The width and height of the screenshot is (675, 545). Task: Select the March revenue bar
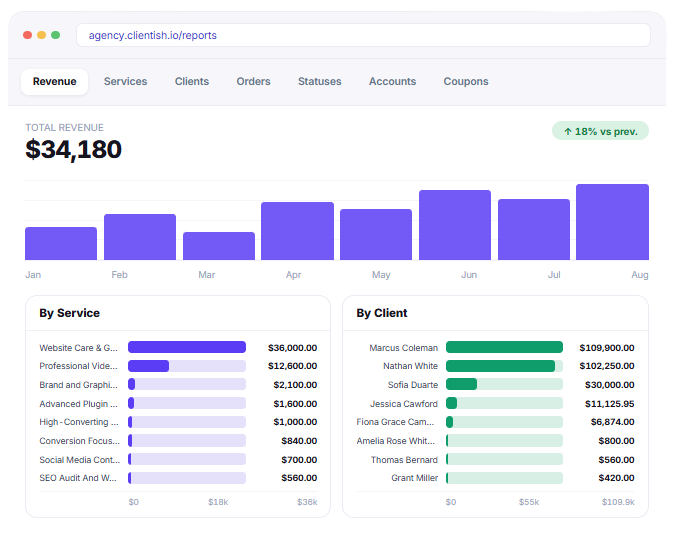(x=219, y=246)
